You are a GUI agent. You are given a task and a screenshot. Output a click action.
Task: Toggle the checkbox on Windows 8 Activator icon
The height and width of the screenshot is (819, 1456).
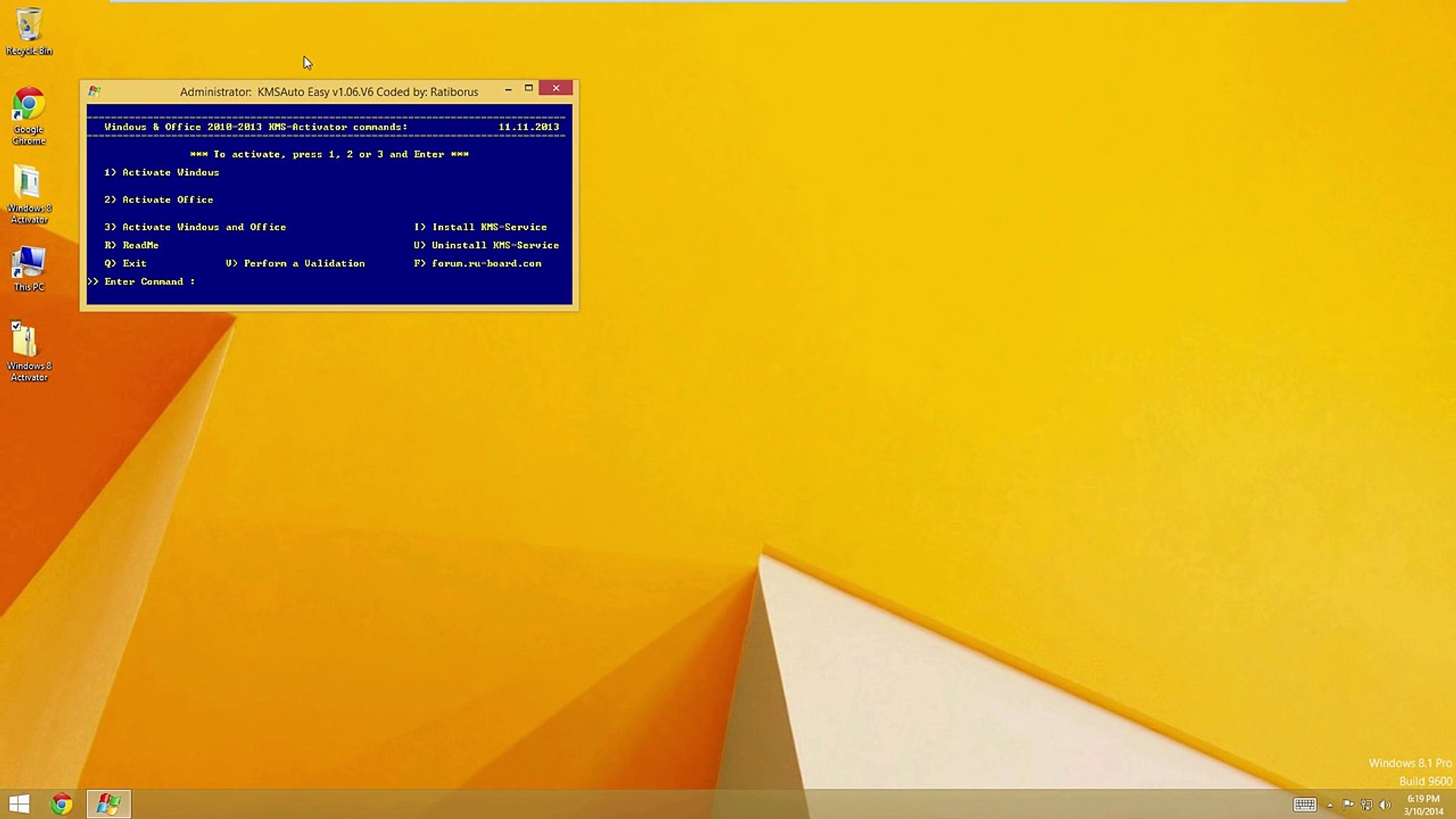coord(16,326)
